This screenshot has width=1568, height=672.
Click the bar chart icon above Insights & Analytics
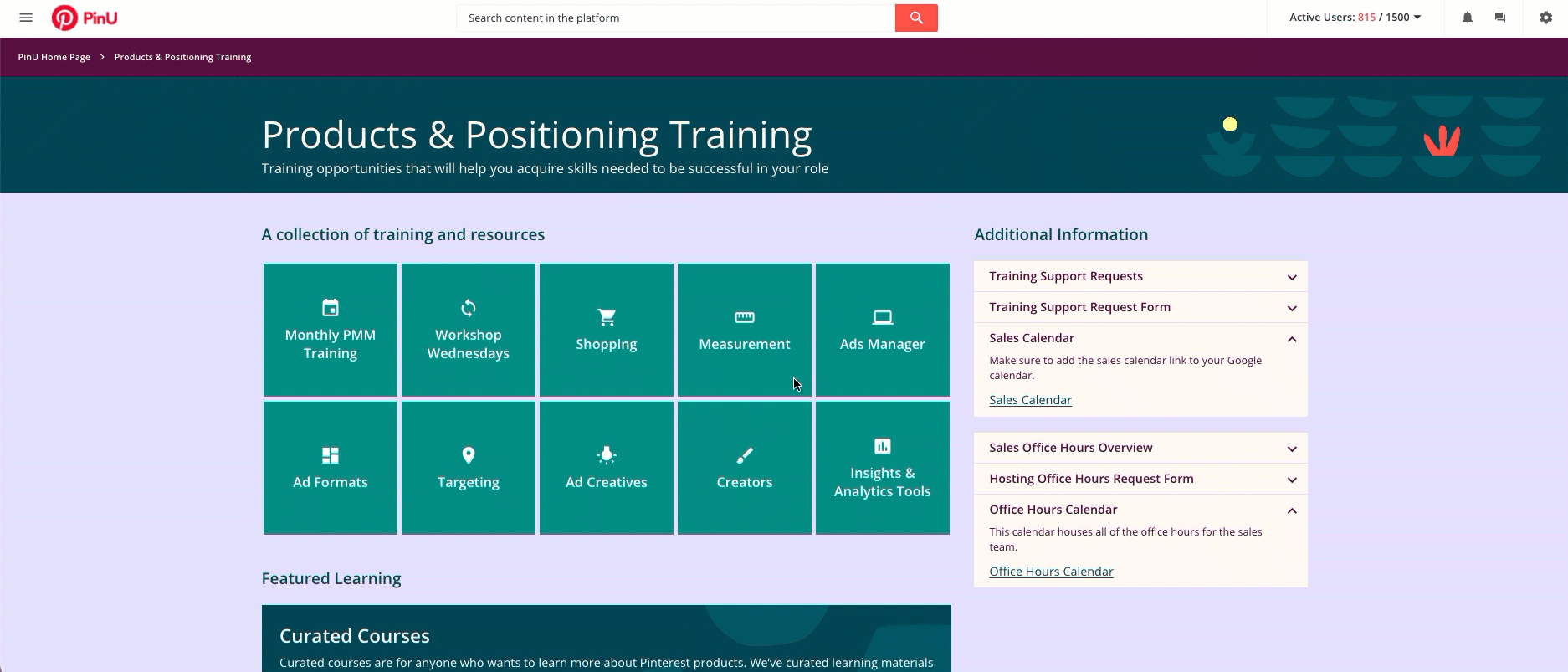coord(883,446)
